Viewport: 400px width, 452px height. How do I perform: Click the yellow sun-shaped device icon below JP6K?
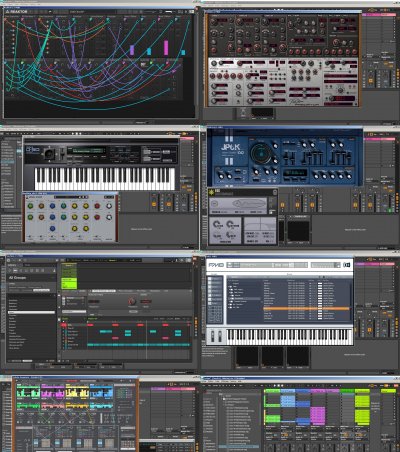tap(211, 192)
